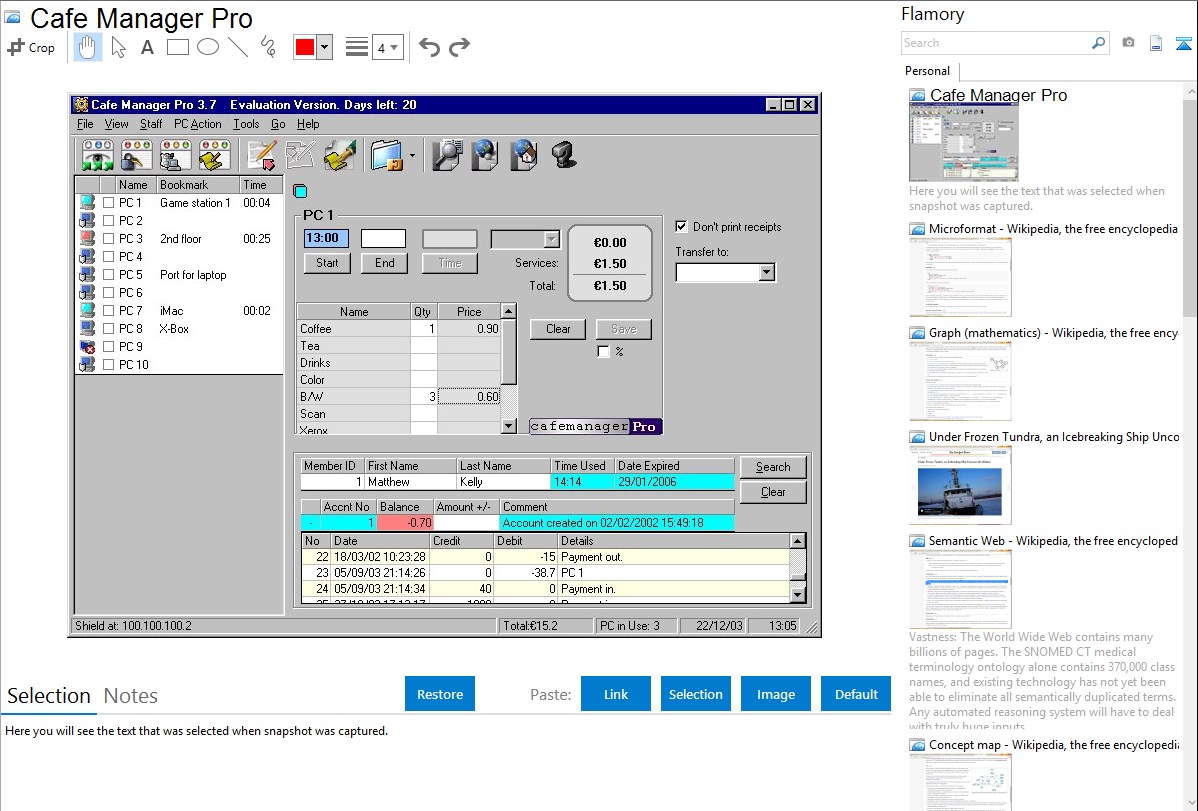
Task: Expand the line width dropdown
Action: tap(388, 47)
